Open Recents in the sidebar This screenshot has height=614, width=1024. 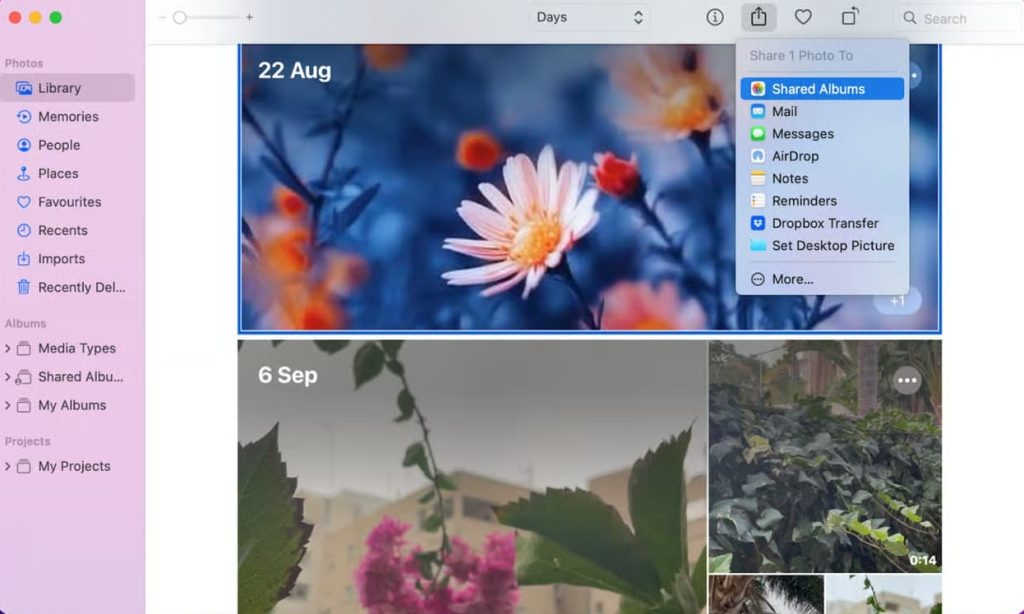click(68, 231)
